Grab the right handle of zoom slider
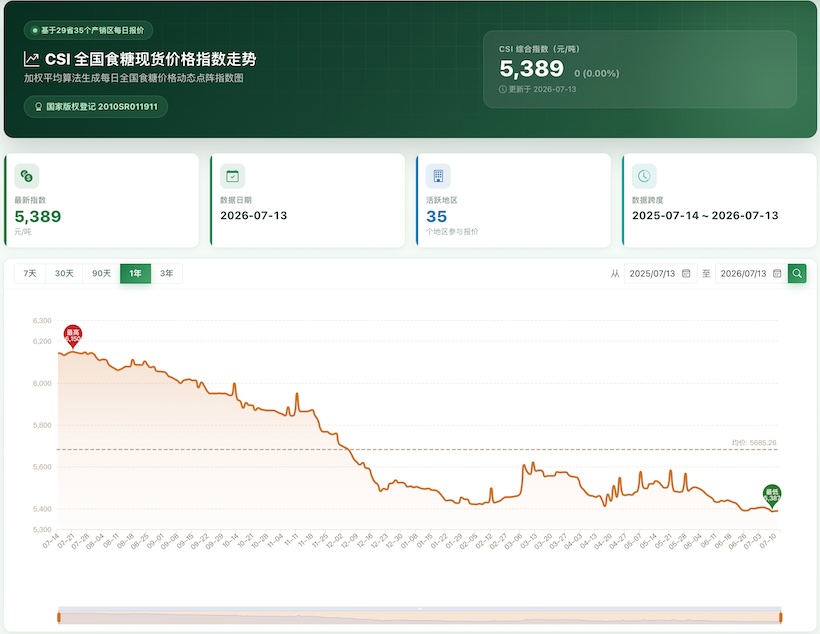 coord(780,618)
